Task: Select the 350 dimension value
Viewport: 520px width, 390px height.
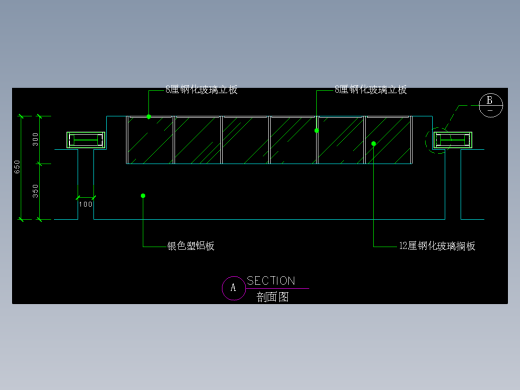Action: 35,191
